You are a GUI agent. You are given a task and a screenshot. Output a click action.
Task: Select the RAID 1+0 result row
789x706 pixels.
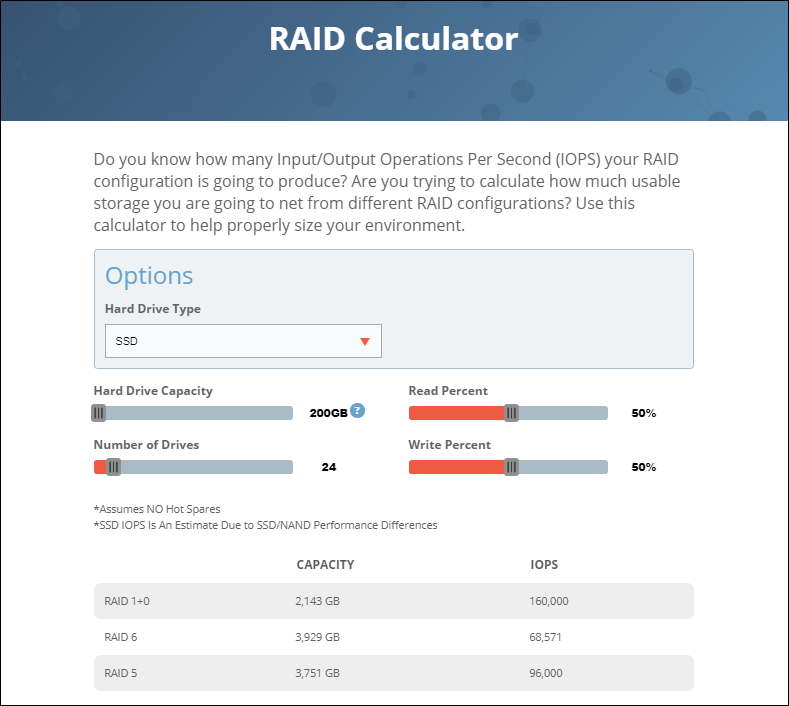click(393, 601)
